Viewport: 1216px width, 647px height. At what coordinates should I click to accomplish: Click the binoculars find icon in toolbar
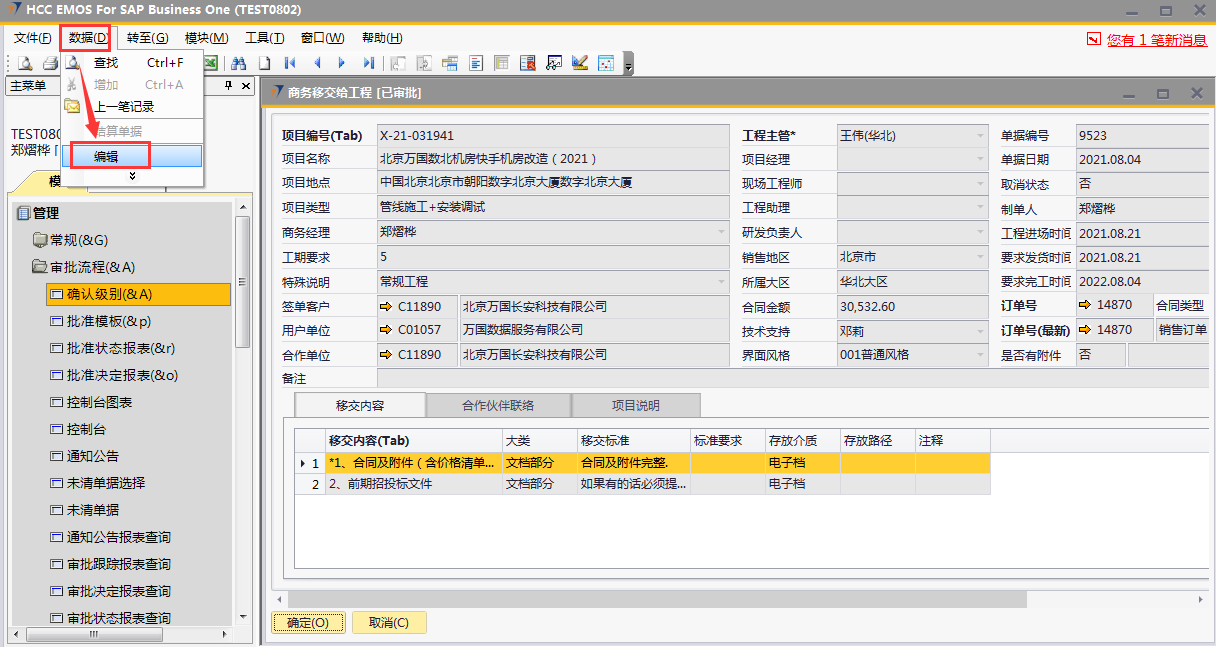click(239, 63)
